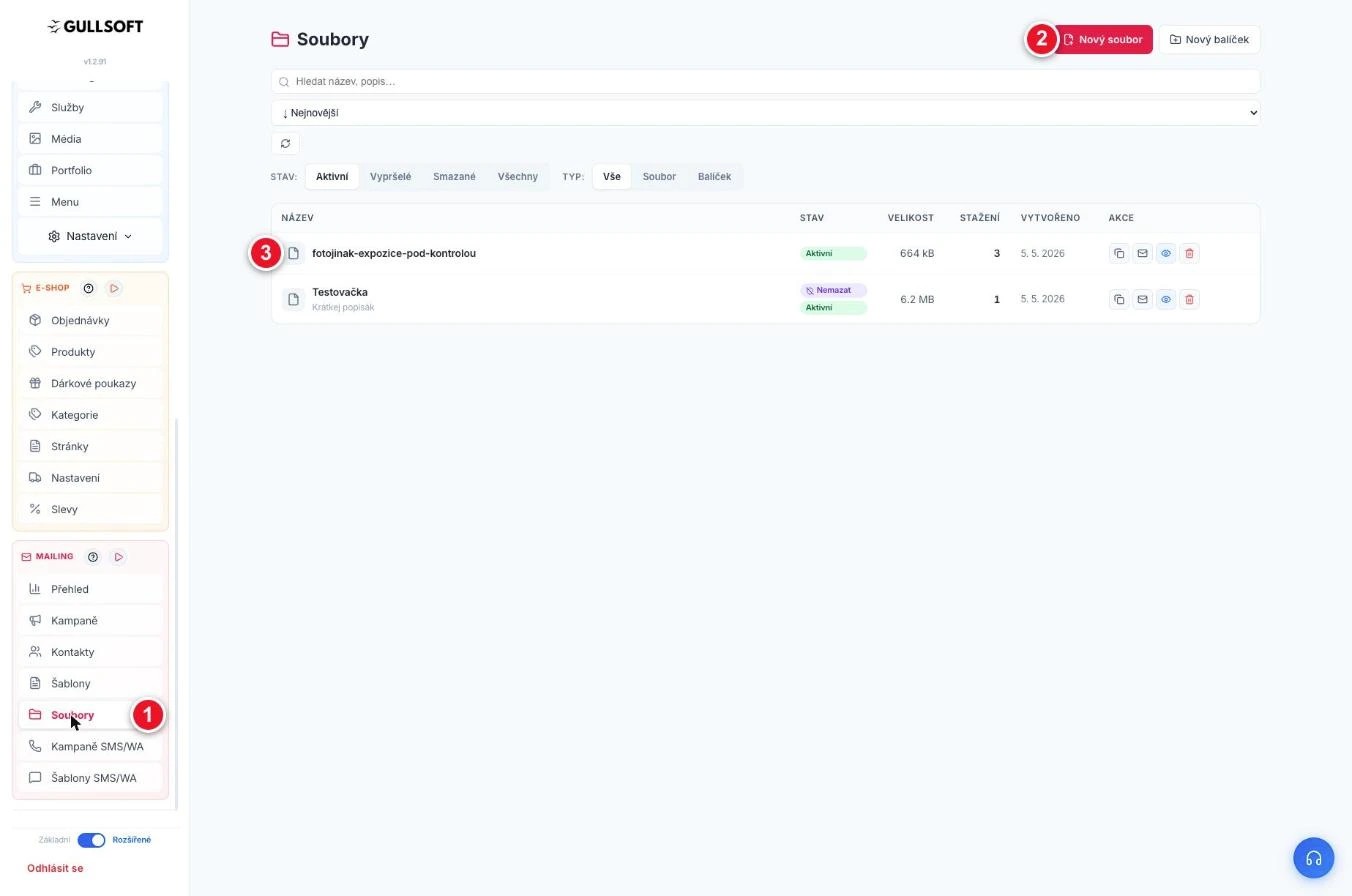Delete the Testovačka file with trash icon
The width and height of the screenshot is (1352, 896).
pyautogui.click(x=1189, y=299)
